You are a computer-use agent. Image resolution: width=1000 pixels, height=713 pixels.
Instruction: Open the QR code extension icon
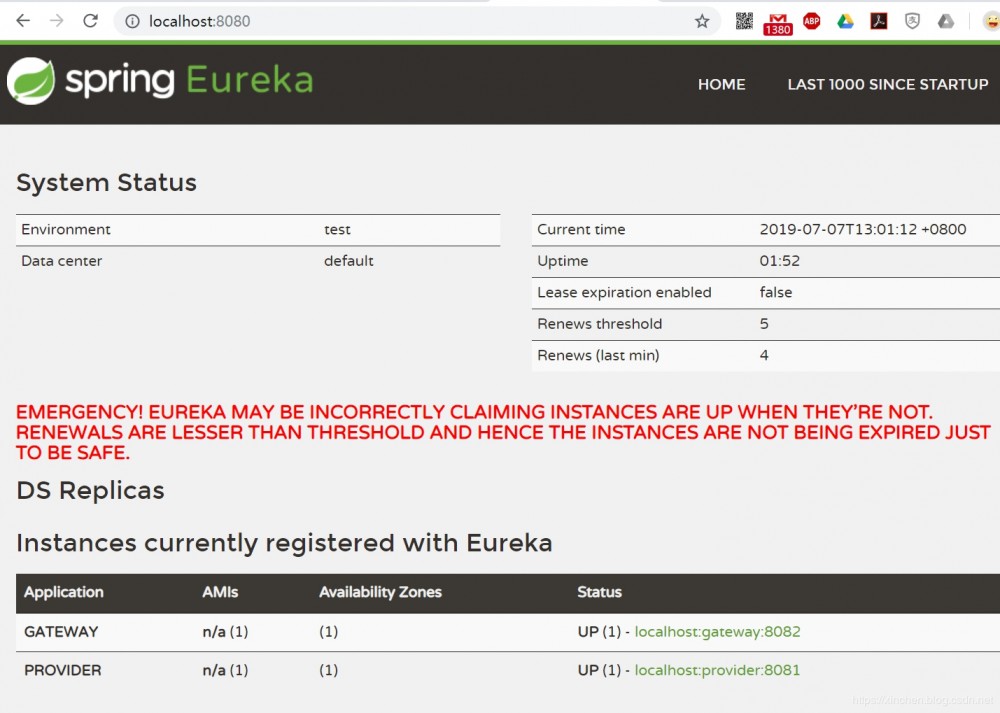744,21
